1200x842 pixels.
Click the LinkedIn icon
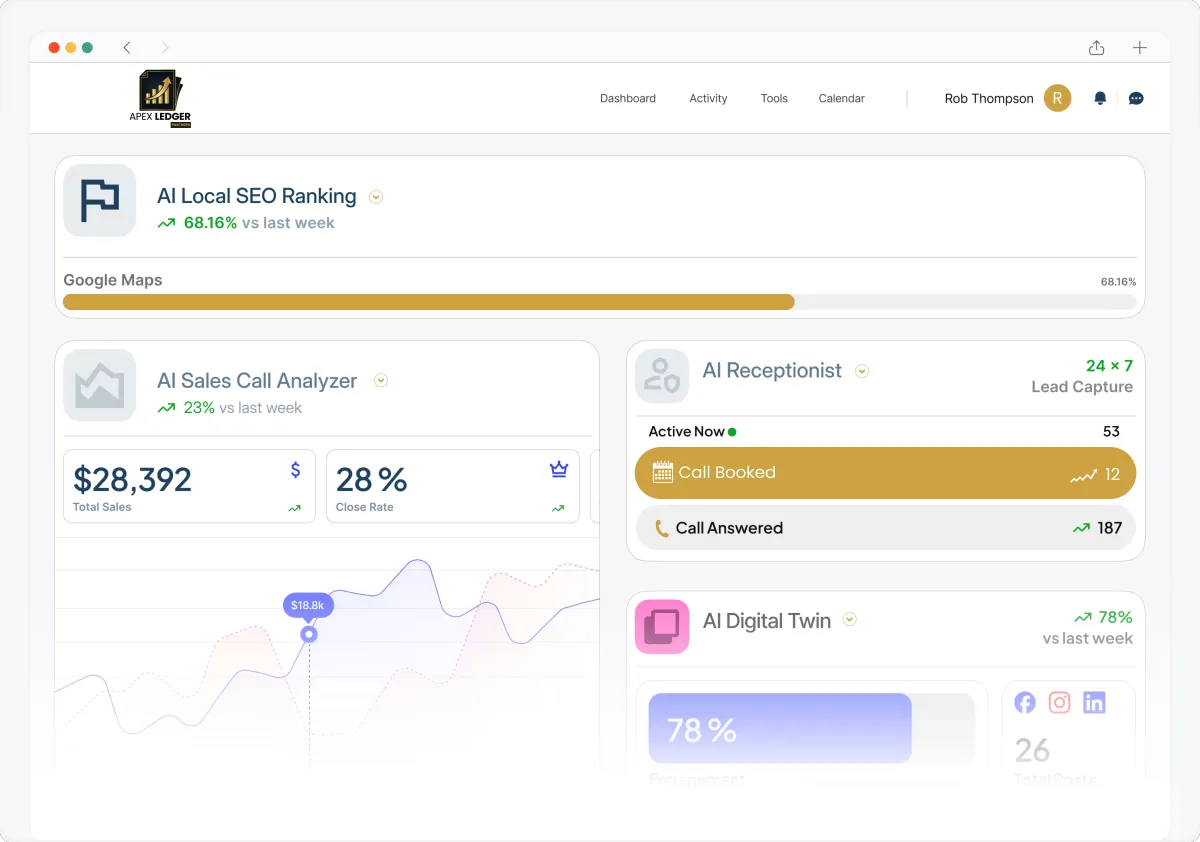pos(1094,703)
